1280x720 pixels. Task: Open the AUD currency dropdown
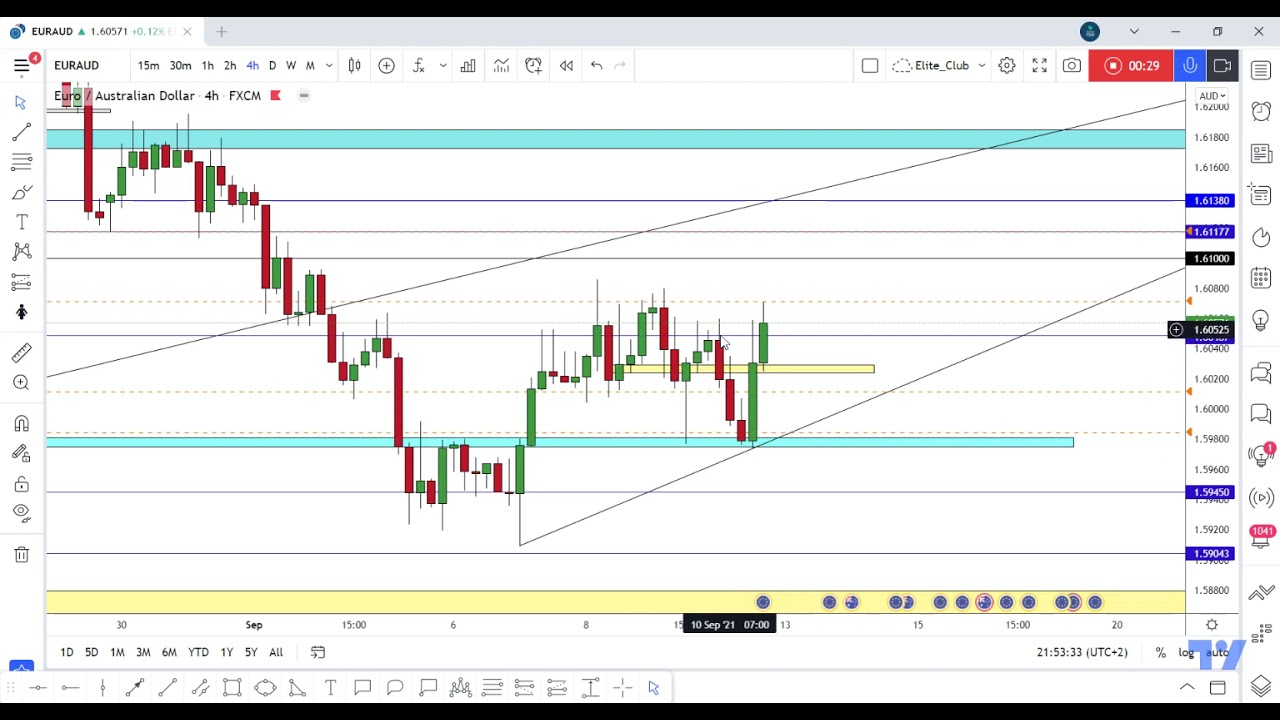(1211, 97)
